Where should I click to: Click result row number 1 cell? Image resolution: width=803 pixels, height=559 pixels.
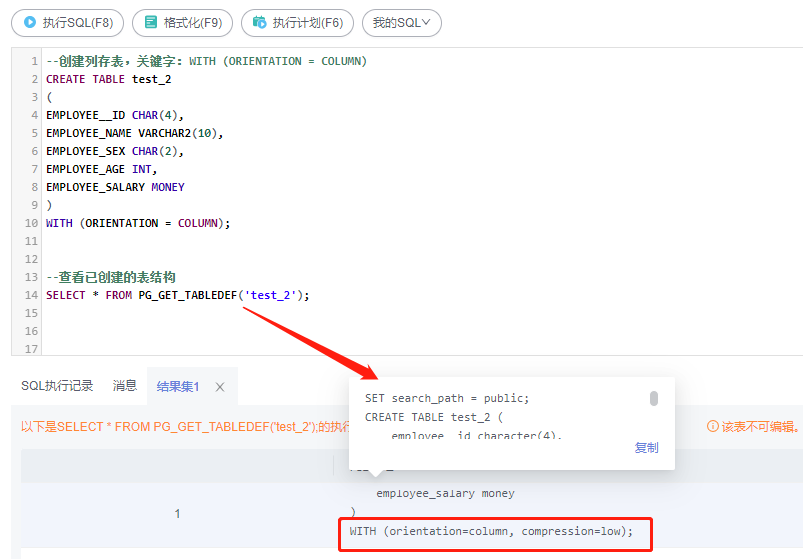point(177,514)
